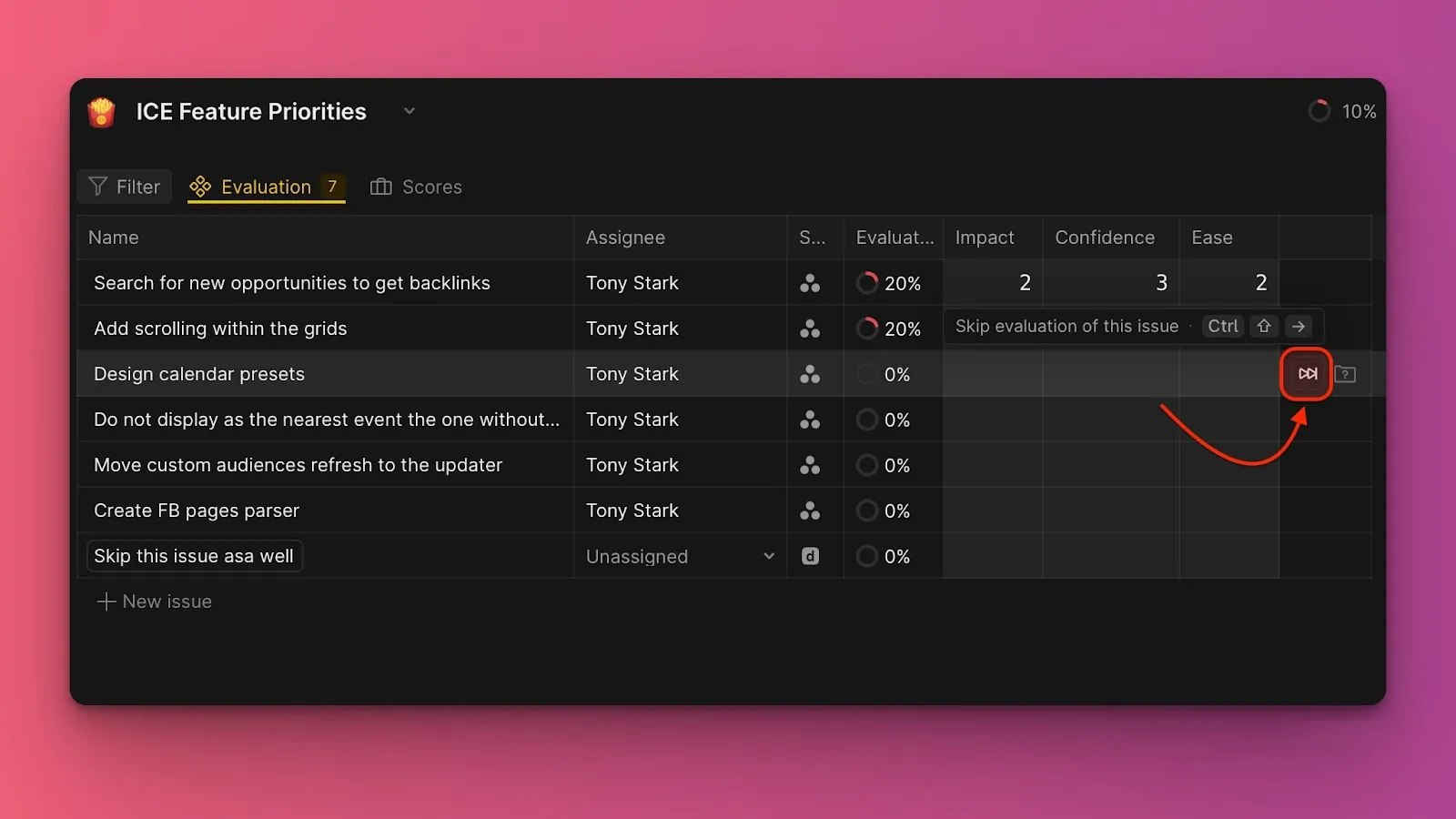Click status icon for Create FB pages parser
The image size is (1456, 819).
point(809,511)
